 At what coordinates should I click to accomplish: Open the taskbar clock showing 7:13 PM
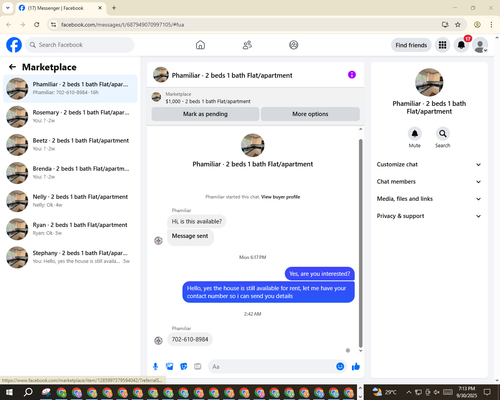pos(467,392)
